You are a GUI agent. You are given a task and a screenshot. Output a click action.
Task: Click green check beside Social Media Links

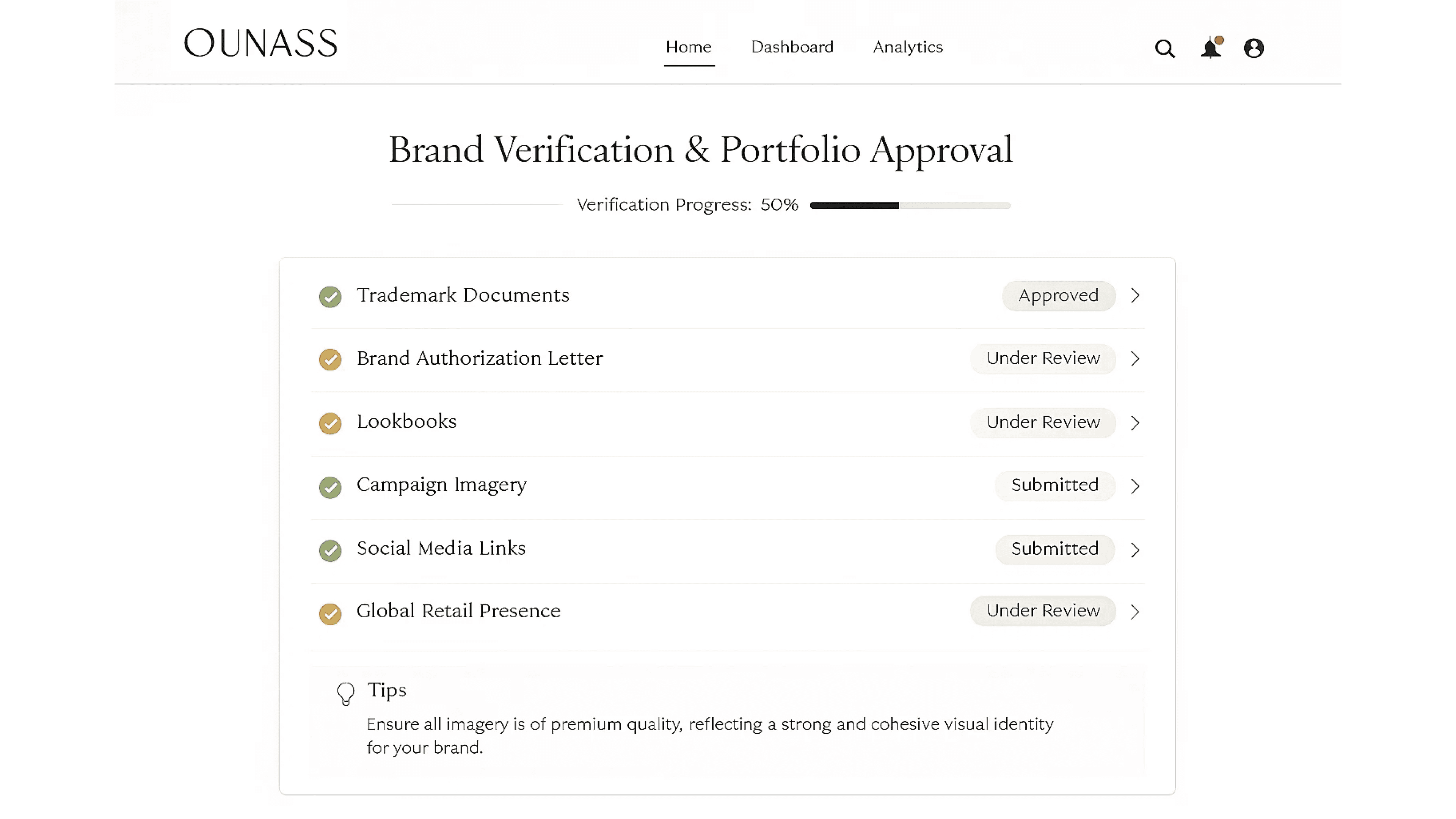point(330,549)
